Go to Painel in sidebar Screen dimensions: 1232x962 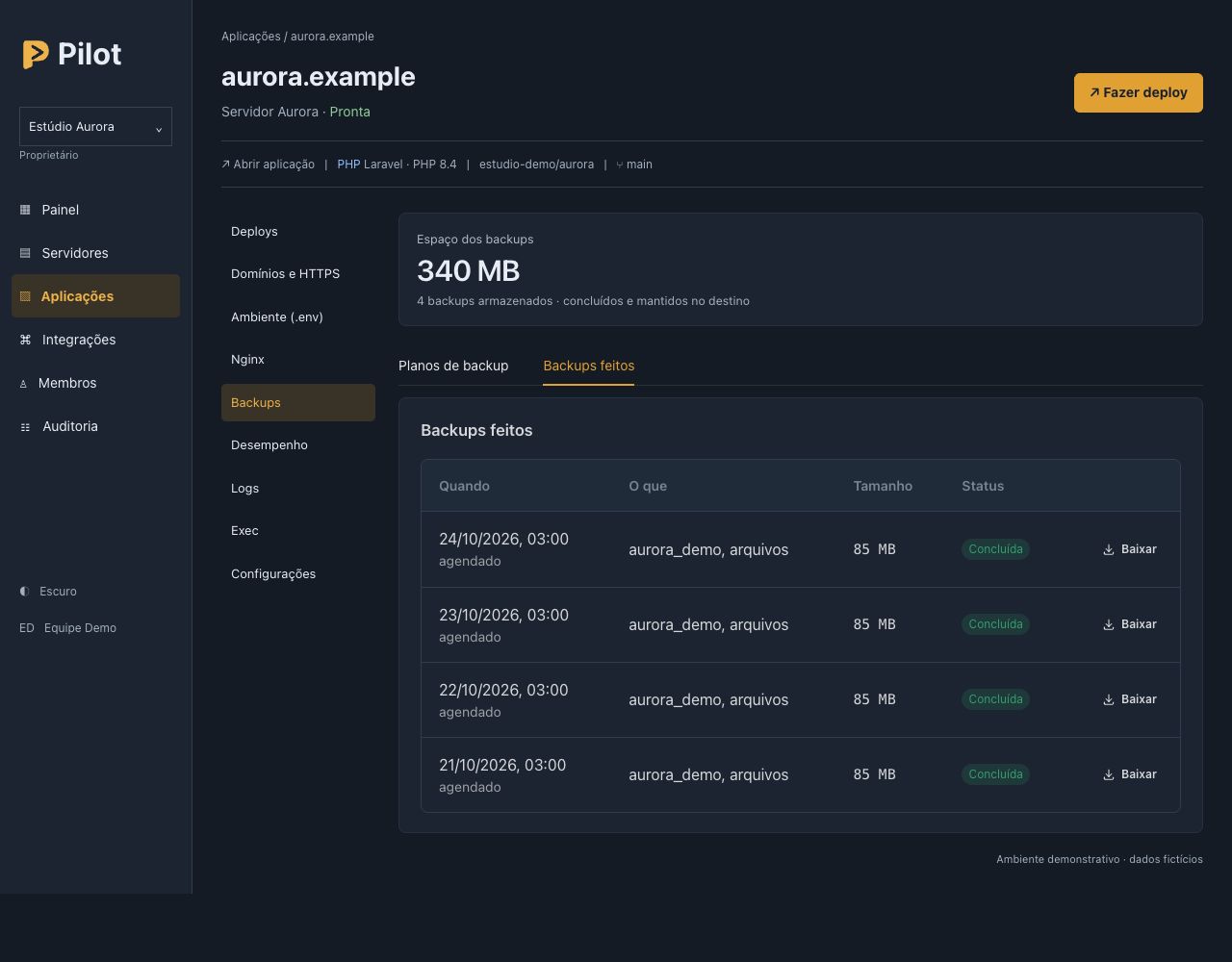coord(95,210)
